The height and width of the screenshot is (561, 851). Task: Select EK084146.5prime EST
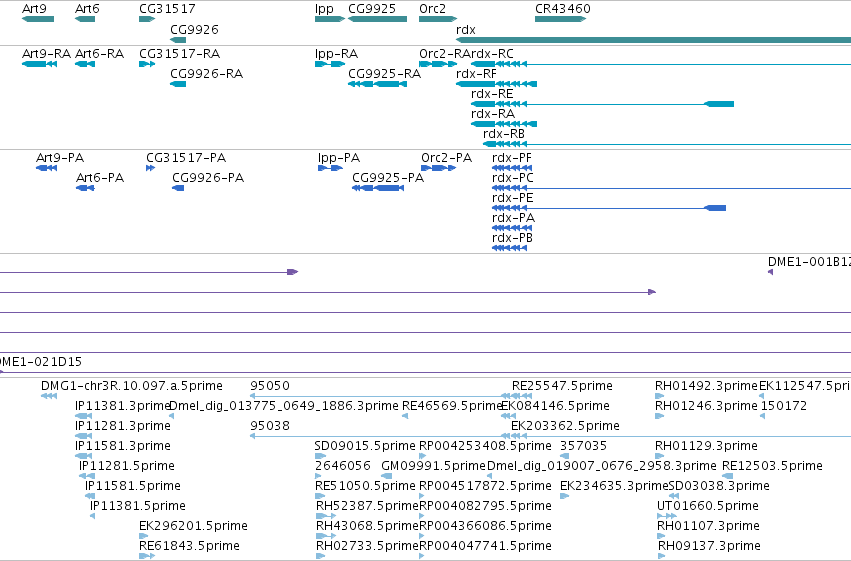[508, 416]
